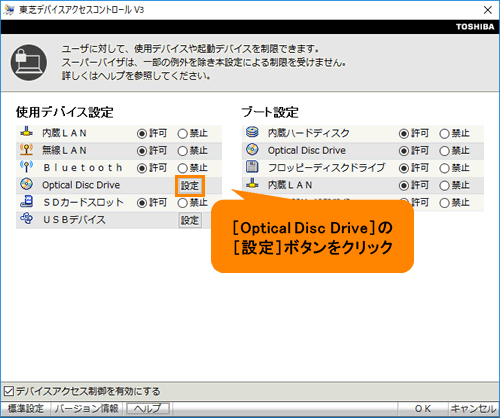The image size is (500, 418).
Task: Select 許可 for 無線LAN
Action: pos(142,151)
